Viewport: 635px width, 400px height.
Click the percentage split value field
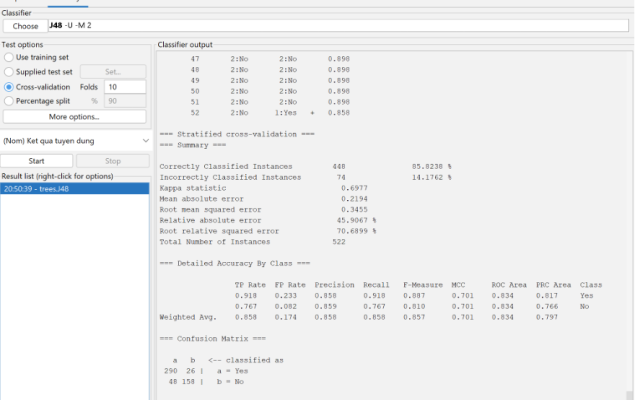(x=125, y=101)
